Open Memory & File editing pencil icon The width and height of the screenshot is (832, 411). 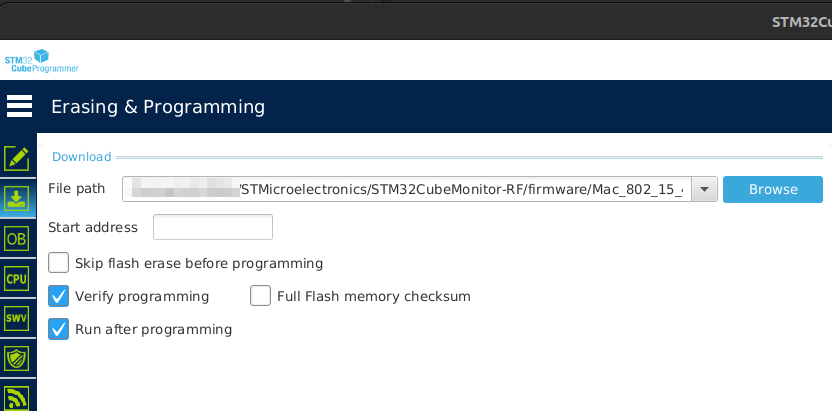17,157
